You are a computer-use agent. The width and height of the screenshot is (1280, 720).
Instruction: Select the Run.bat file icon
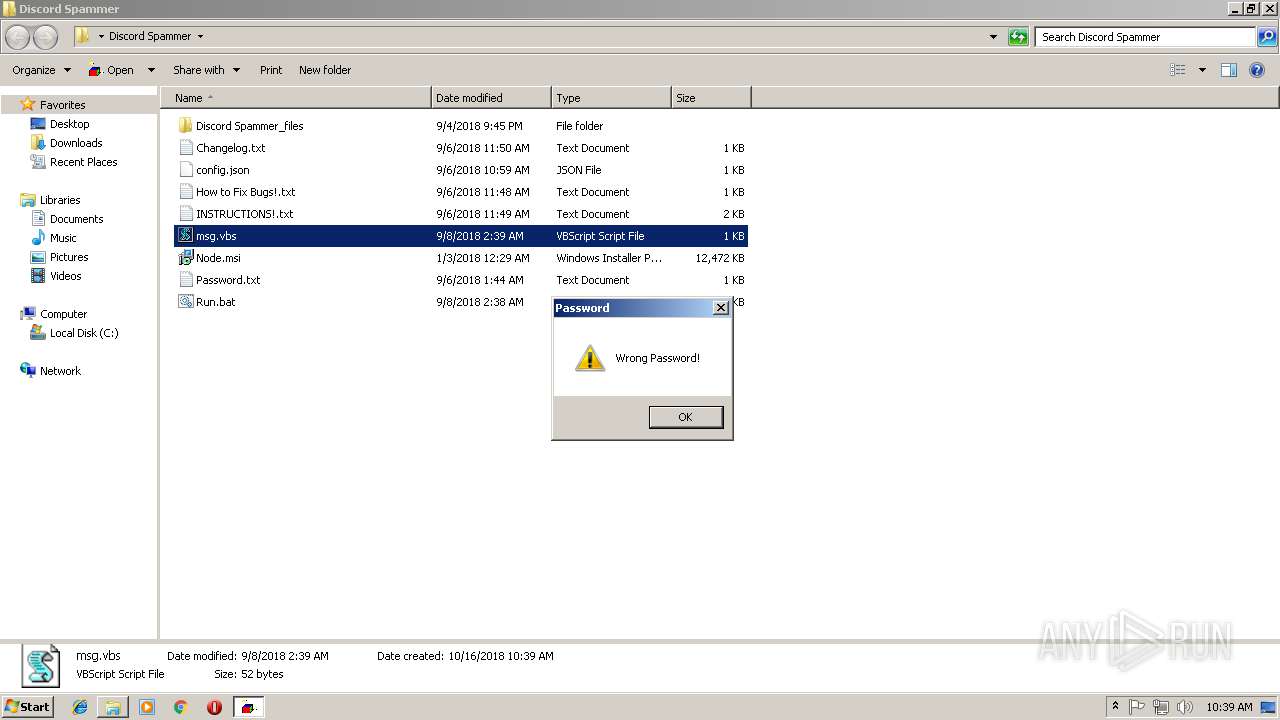(x=185, y=302)
